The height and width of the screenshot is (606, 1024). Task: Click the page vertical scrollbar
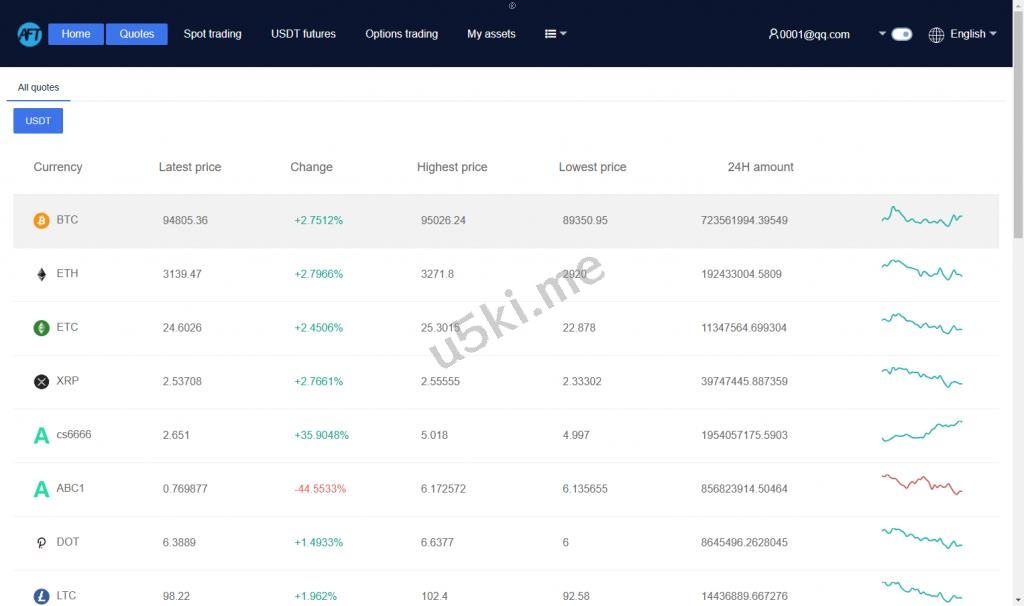click(x=1018, y=150)
